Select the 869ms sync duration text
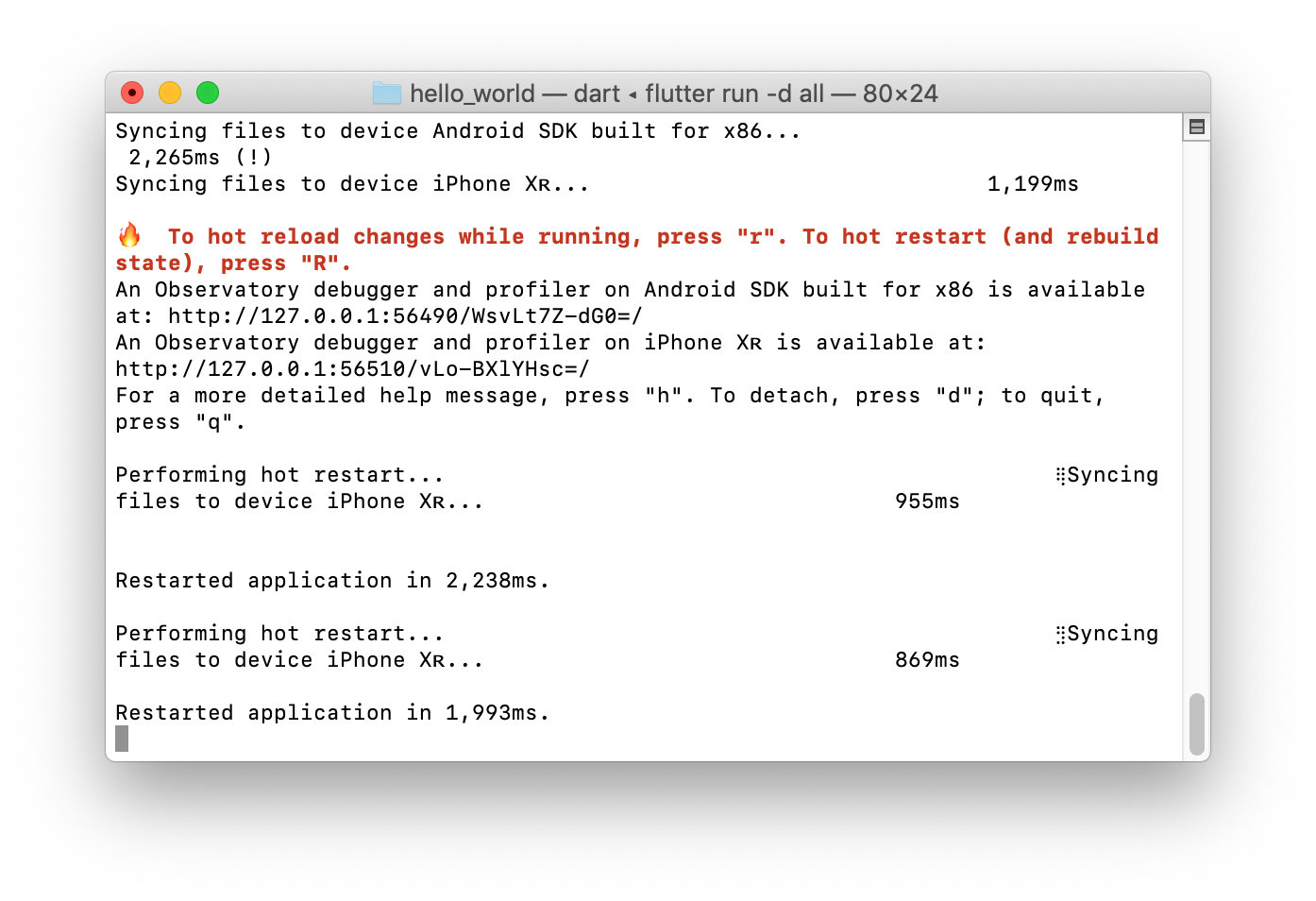 (x=926, y=659)
